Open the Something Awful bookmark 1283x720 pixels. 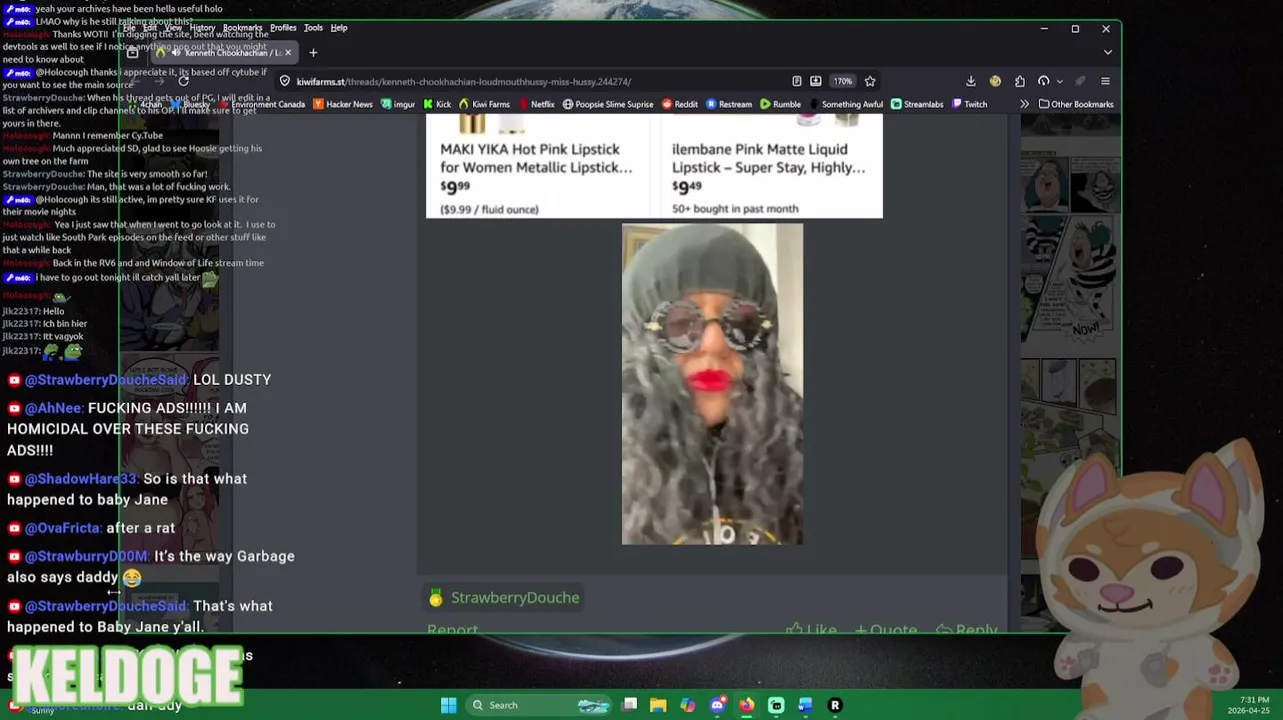coord(846,104)
